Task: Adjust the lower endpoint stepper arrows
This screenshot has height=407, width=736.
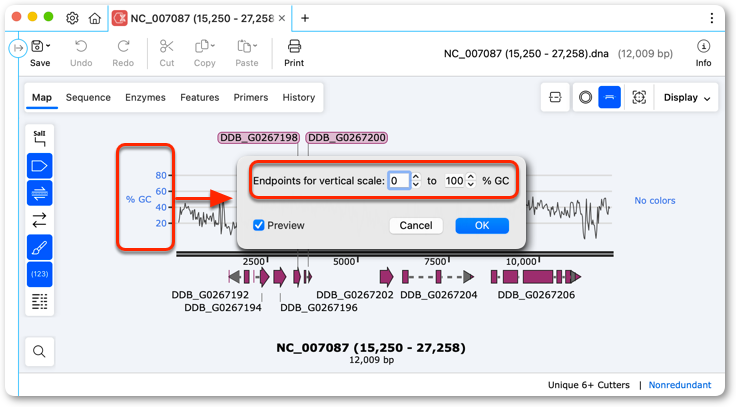Action: click(416, 181)
